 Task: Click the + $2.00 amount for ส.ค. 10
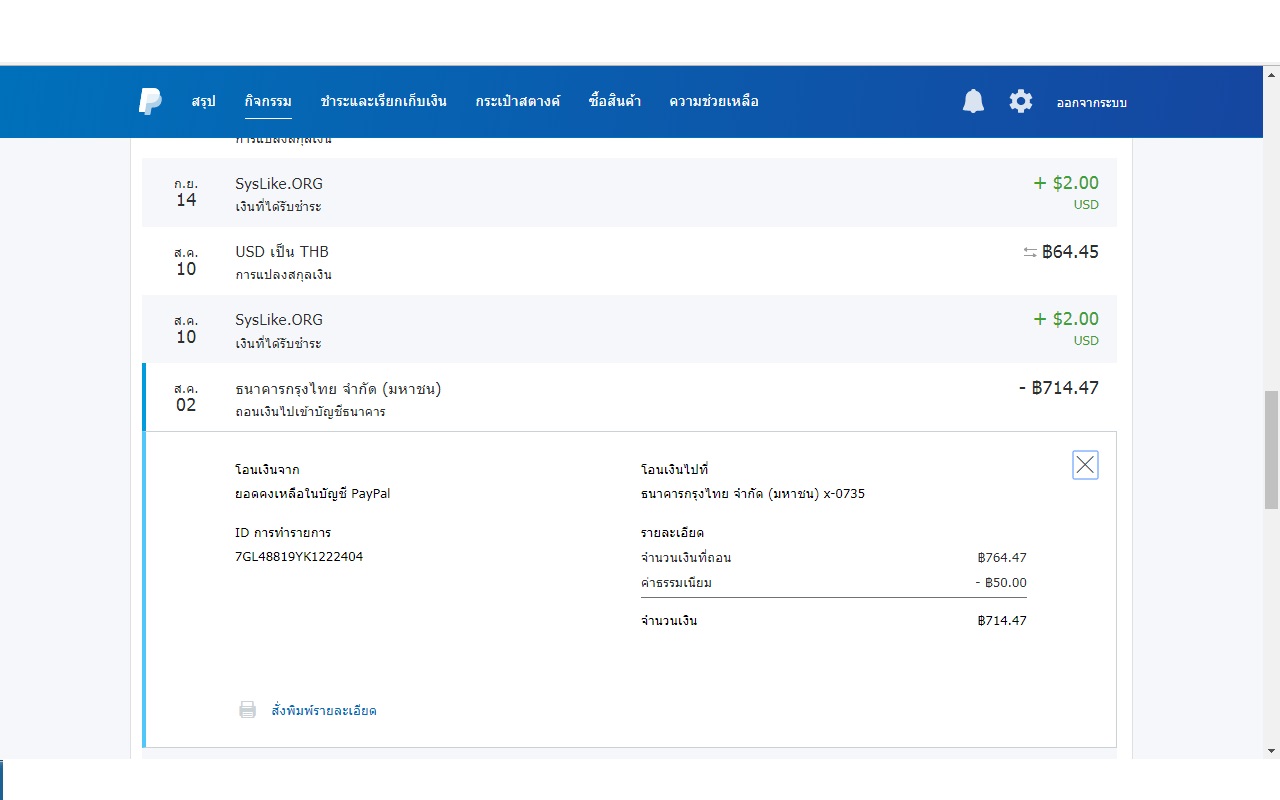tap(1066, 319)
